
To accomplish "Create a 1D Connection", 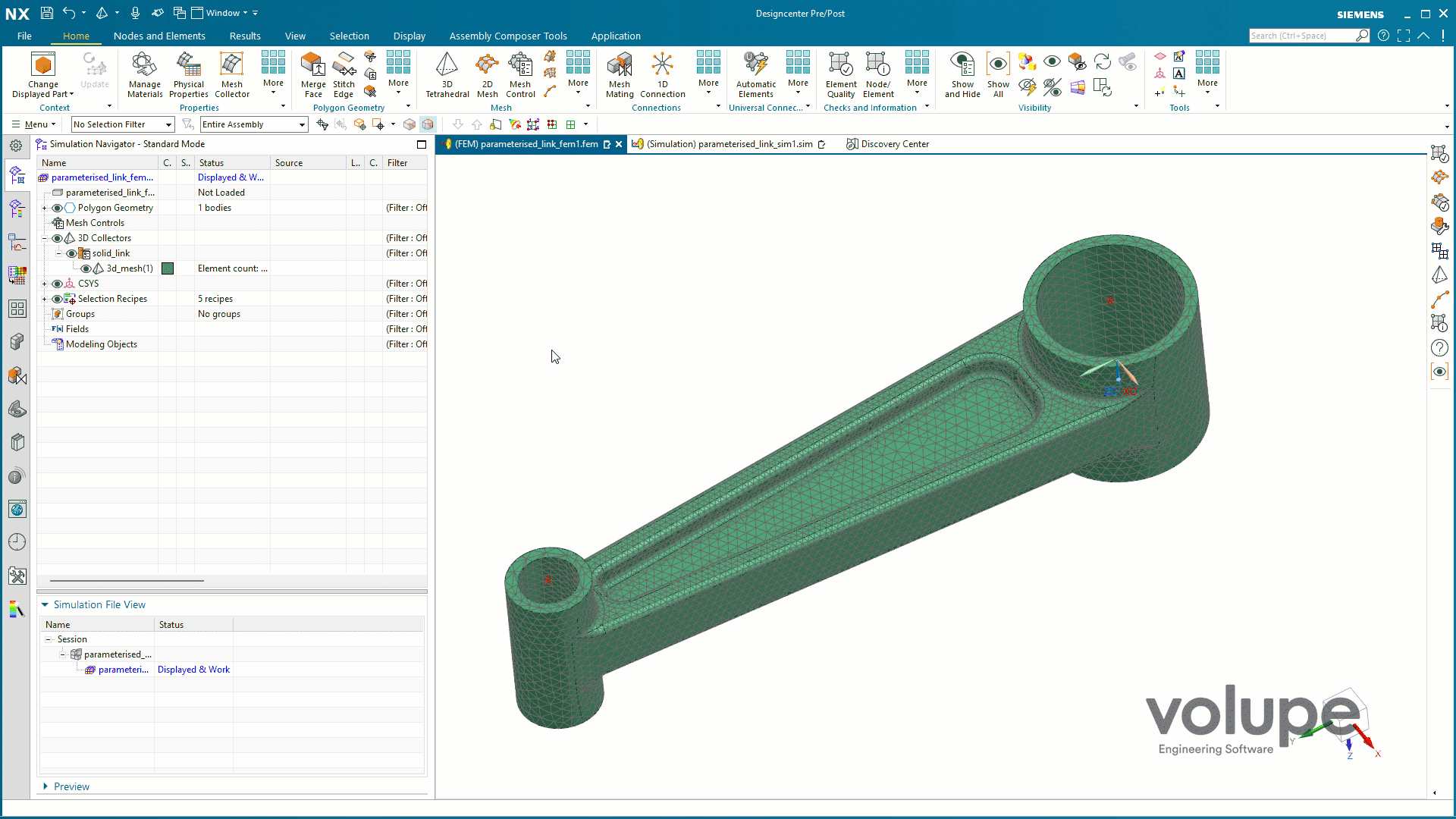I will click(663, 75).
